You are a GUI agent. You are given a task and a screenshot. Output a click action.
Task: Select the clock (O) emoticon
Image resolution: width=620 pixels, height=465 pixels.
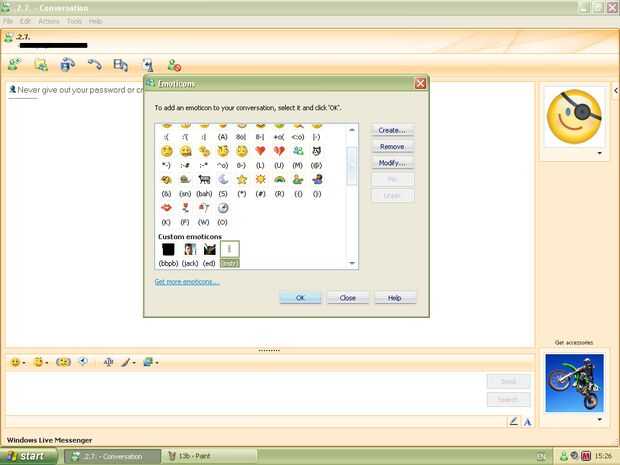[x=223, y=208]
